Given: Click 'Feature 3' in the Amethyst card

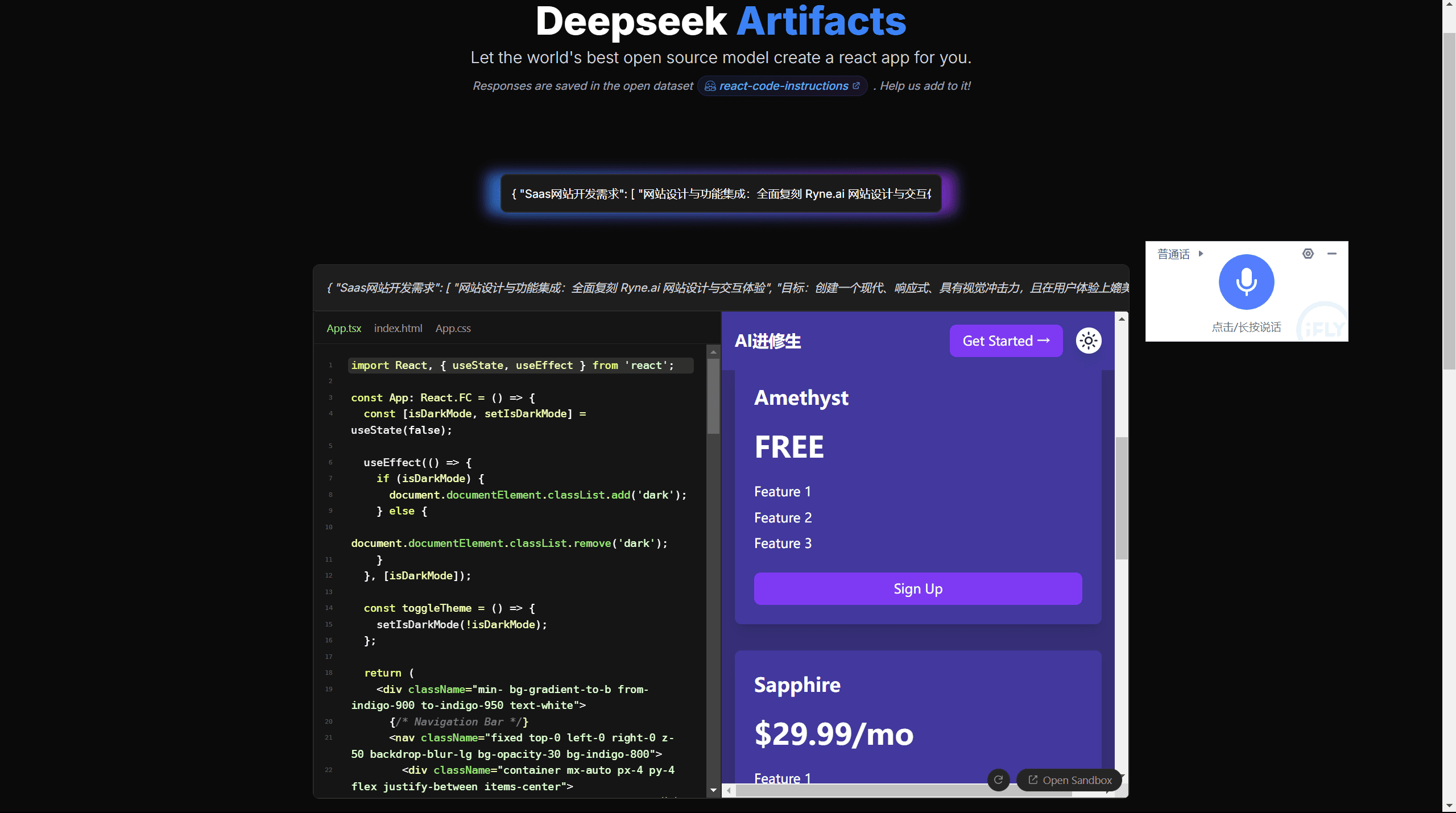Looking at the screenshot, I should [783, 544].
